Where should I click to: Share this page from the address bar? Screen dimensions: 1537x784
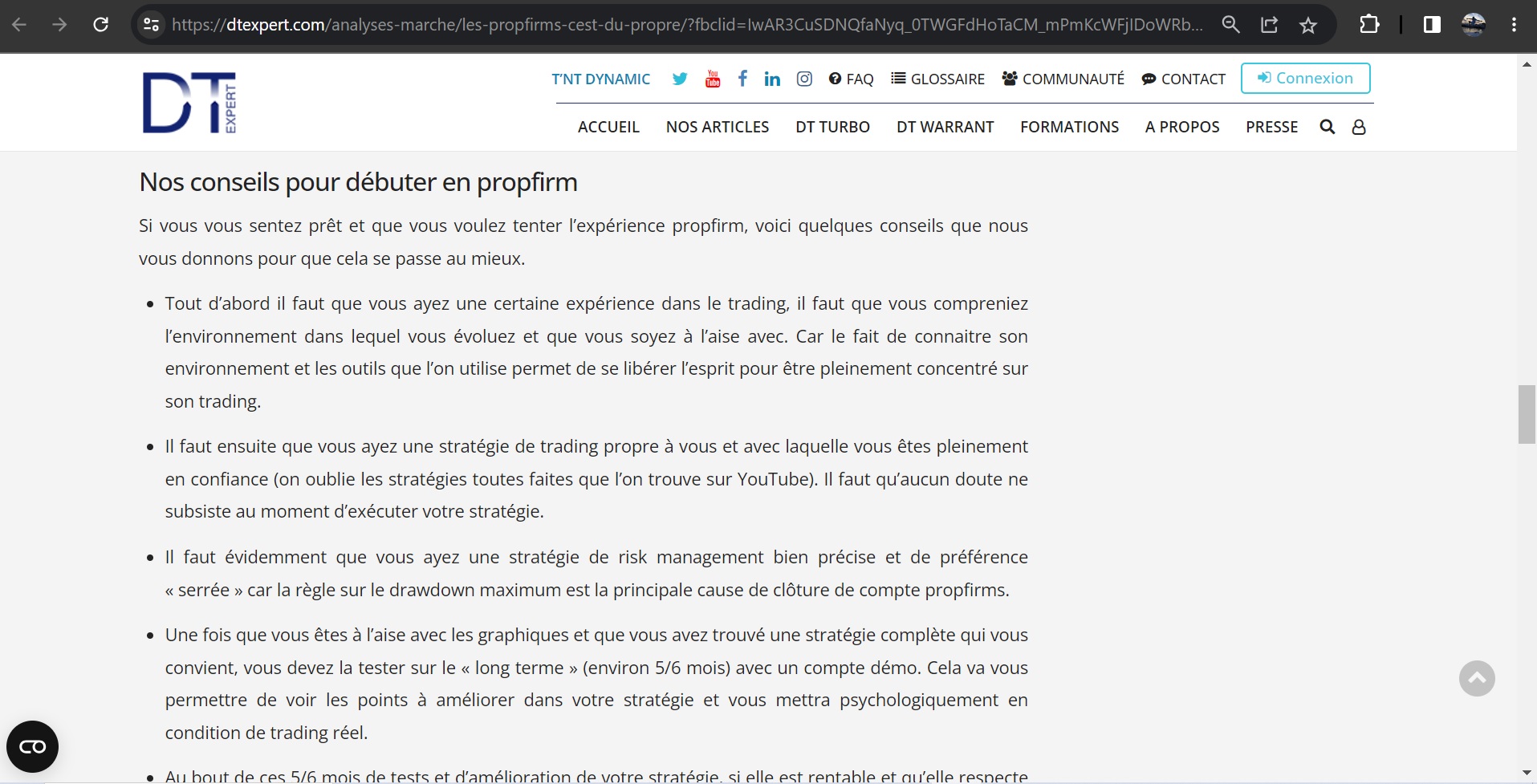tap(1270, 25)
